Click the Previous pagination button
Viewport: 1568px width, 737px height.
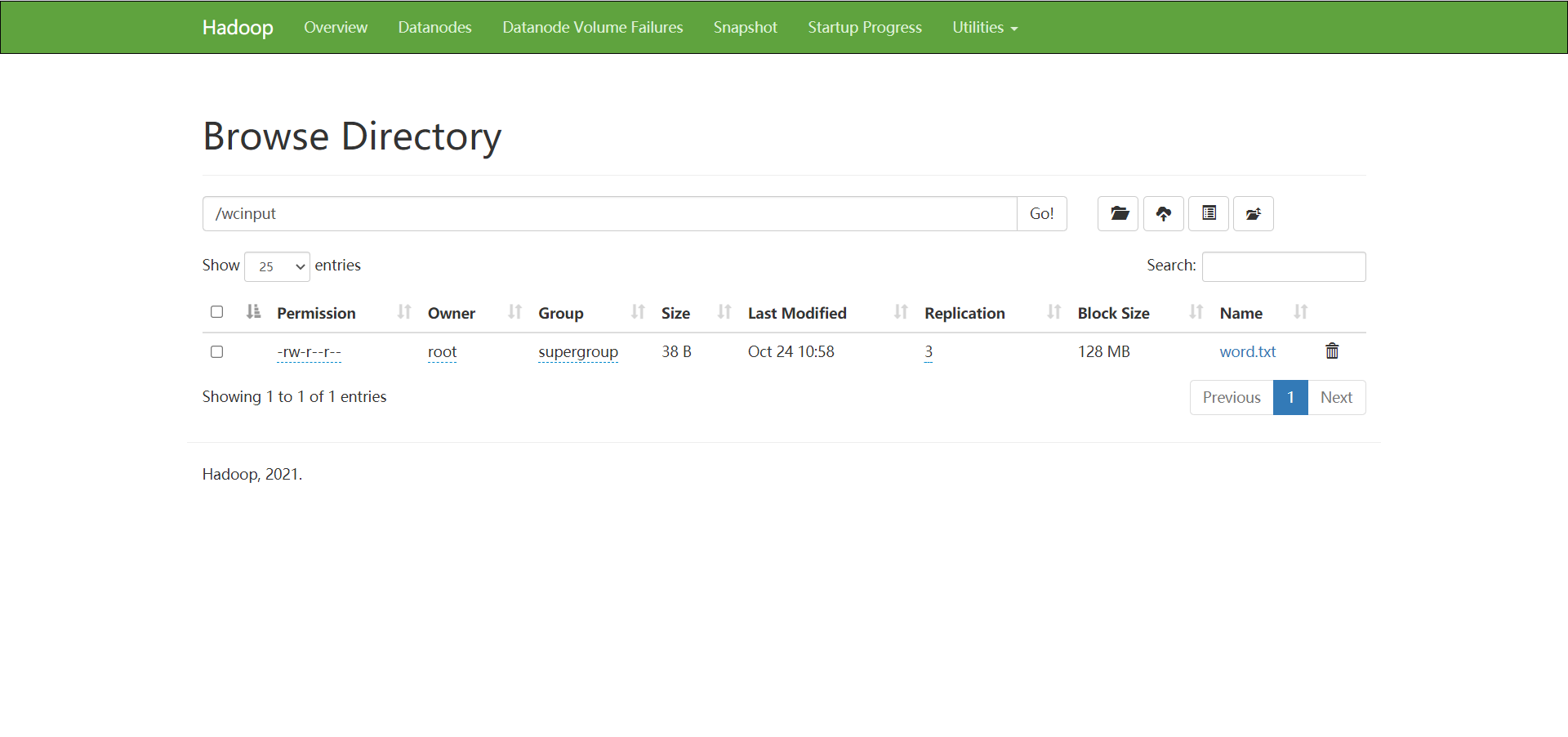[1232, 397]
